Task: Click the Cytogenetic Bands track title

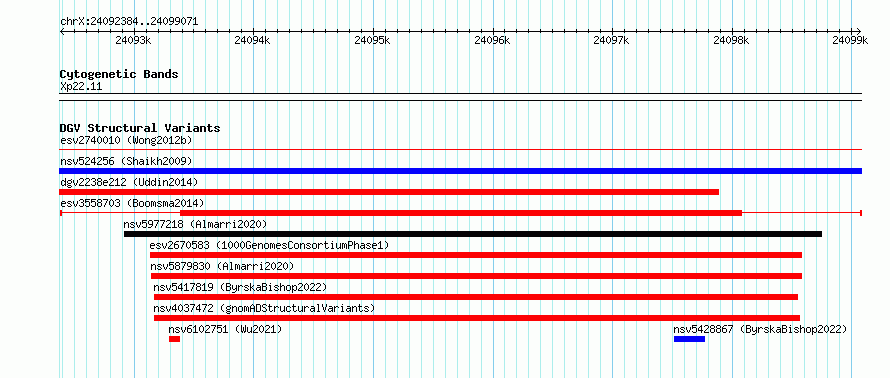Action: click(x=119, y=74)
